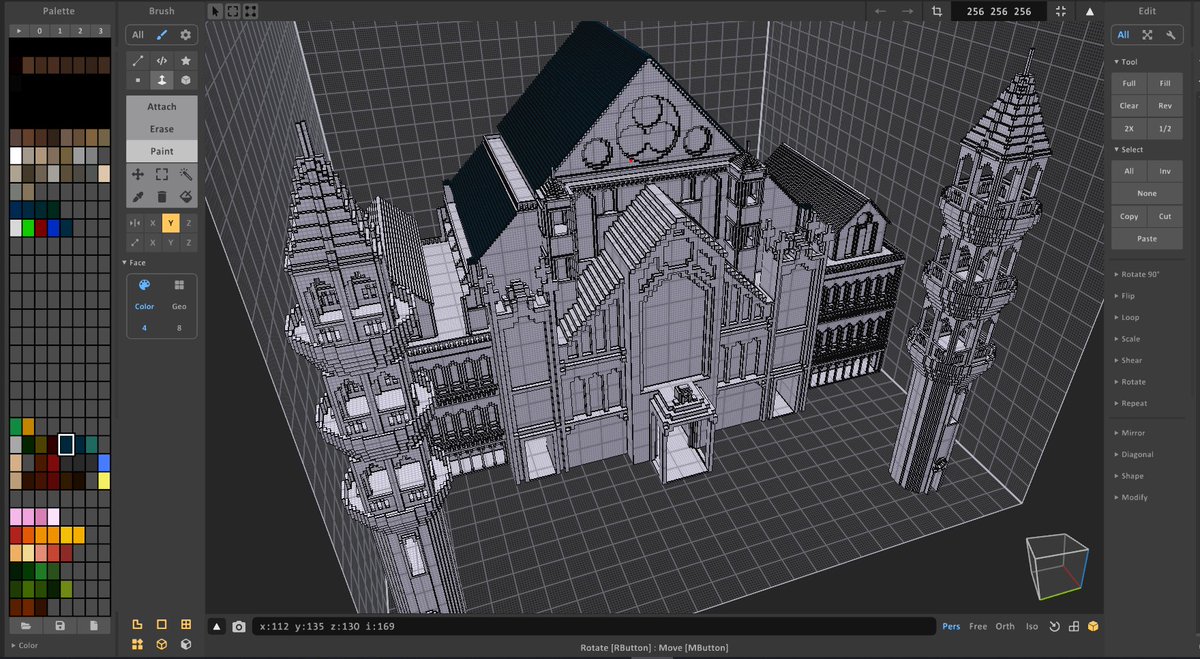Select the center/pattern brush mode icon
Viewport: 1200px width, 659px height.
coord(162,60)
